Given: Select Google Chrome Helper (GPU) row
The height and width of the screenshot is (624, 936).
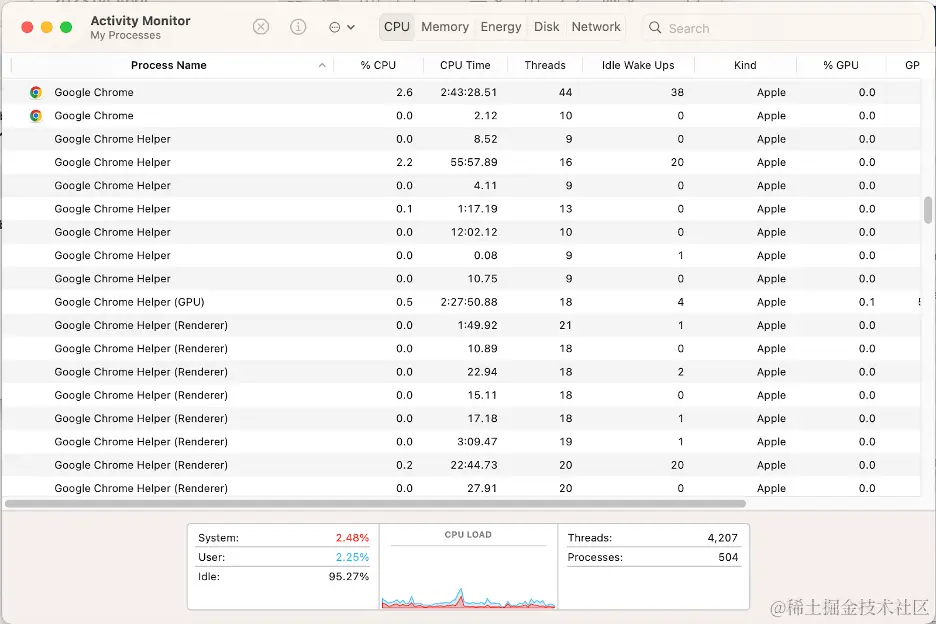Looking at the screenshot, I should tap(461, 302).
